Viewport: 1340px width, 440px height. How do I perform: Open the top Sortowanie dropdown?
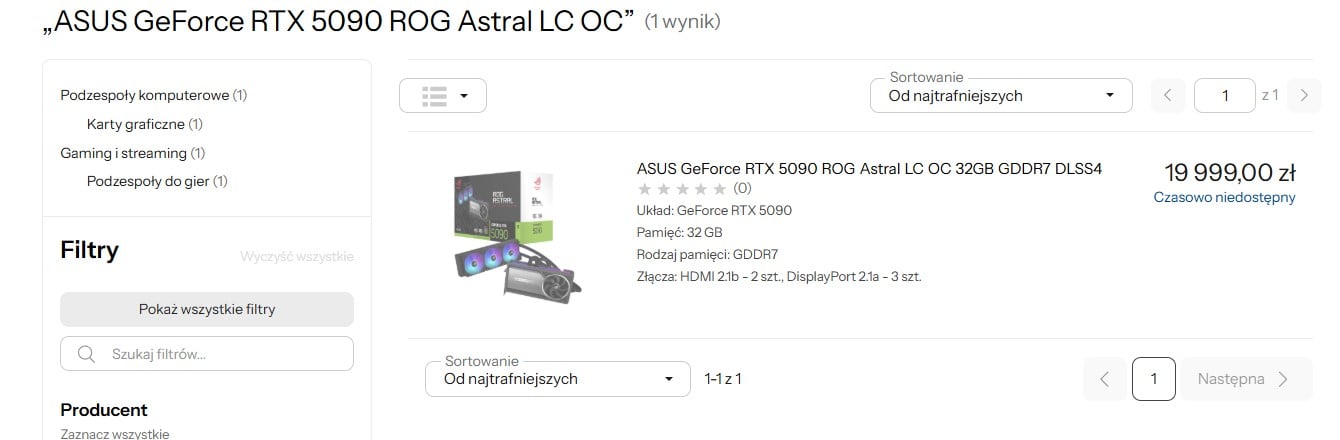pos(1001,95)
